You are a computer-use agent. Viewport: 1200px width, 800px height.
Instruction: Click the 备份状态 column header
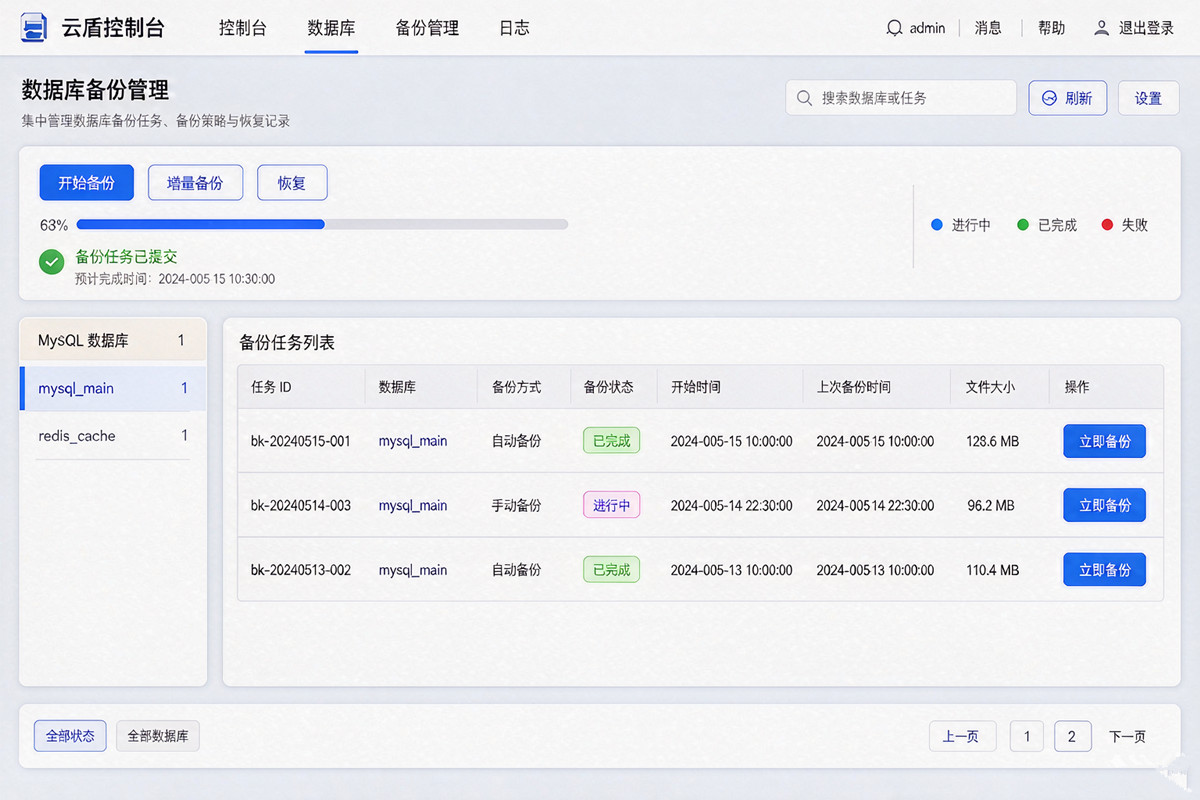(x=608, y=387)
